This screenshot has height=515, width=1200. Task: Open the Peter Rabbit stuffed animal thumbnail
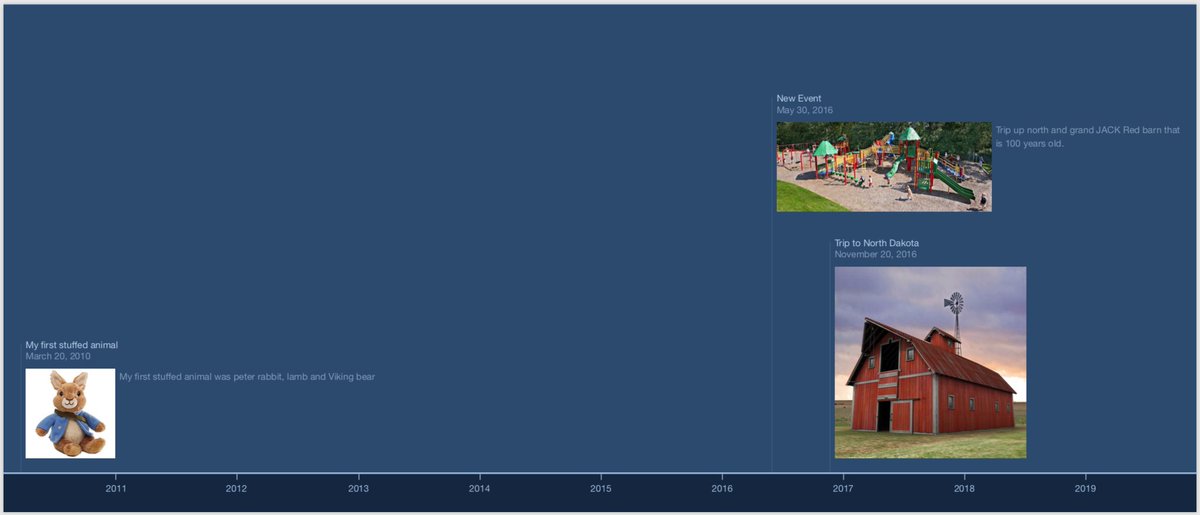70,413
